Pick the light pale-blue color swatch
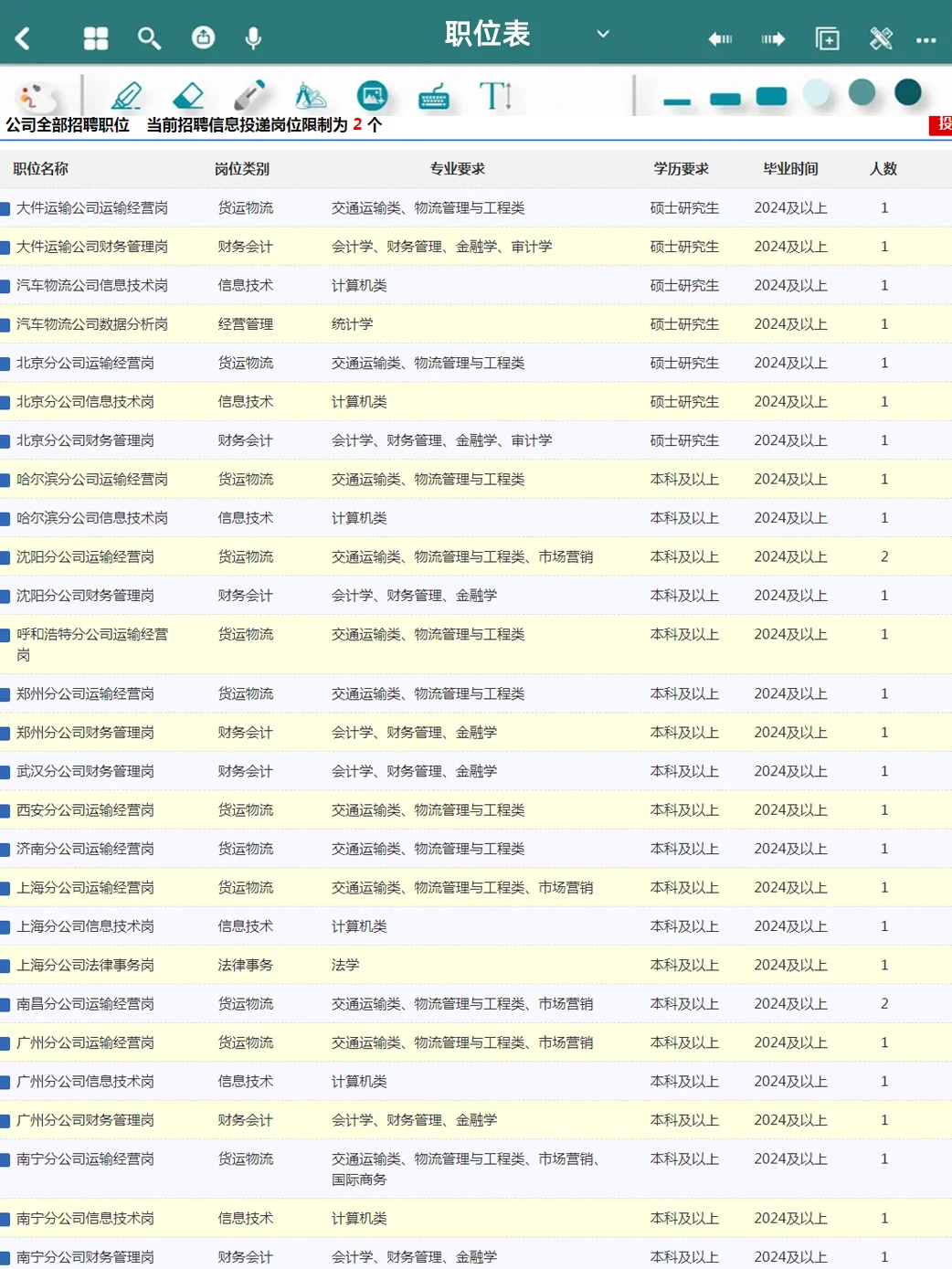The image size is (952, 1269). [x=816, y=92]
